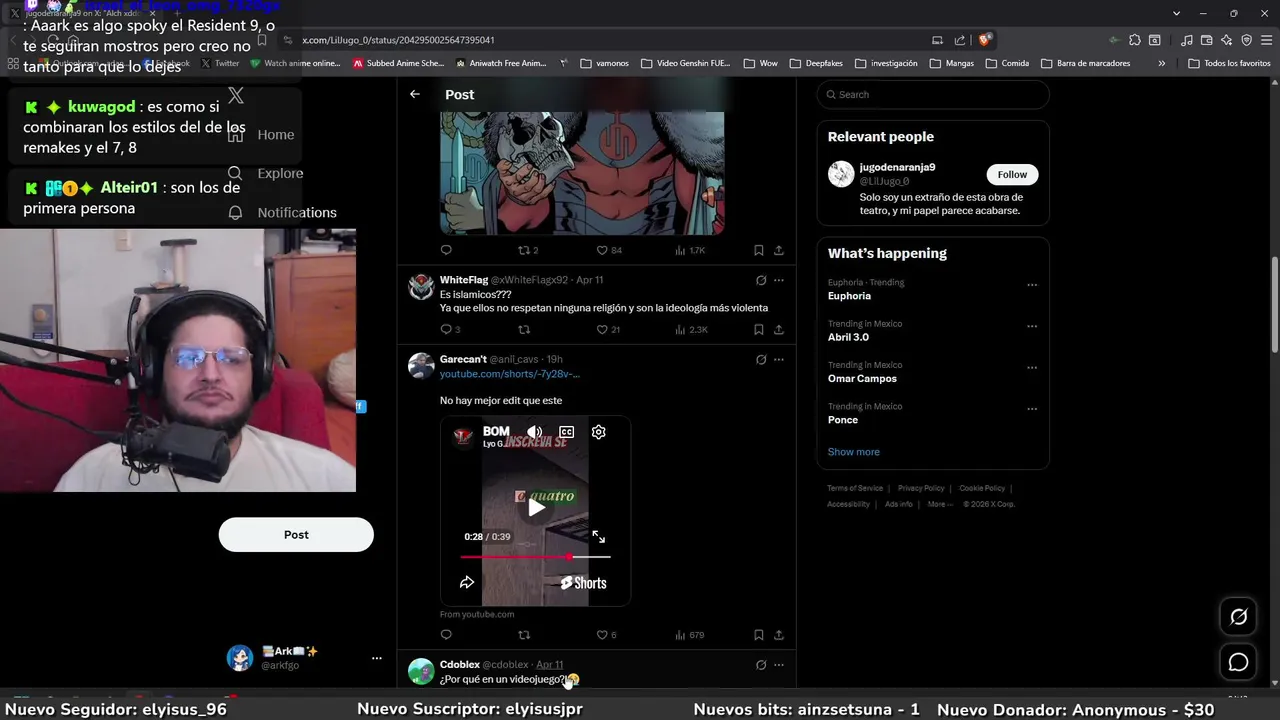Seek the embedded video progress bar
This screenshot has height=720, width=1280.
click(x=536, y=557)
